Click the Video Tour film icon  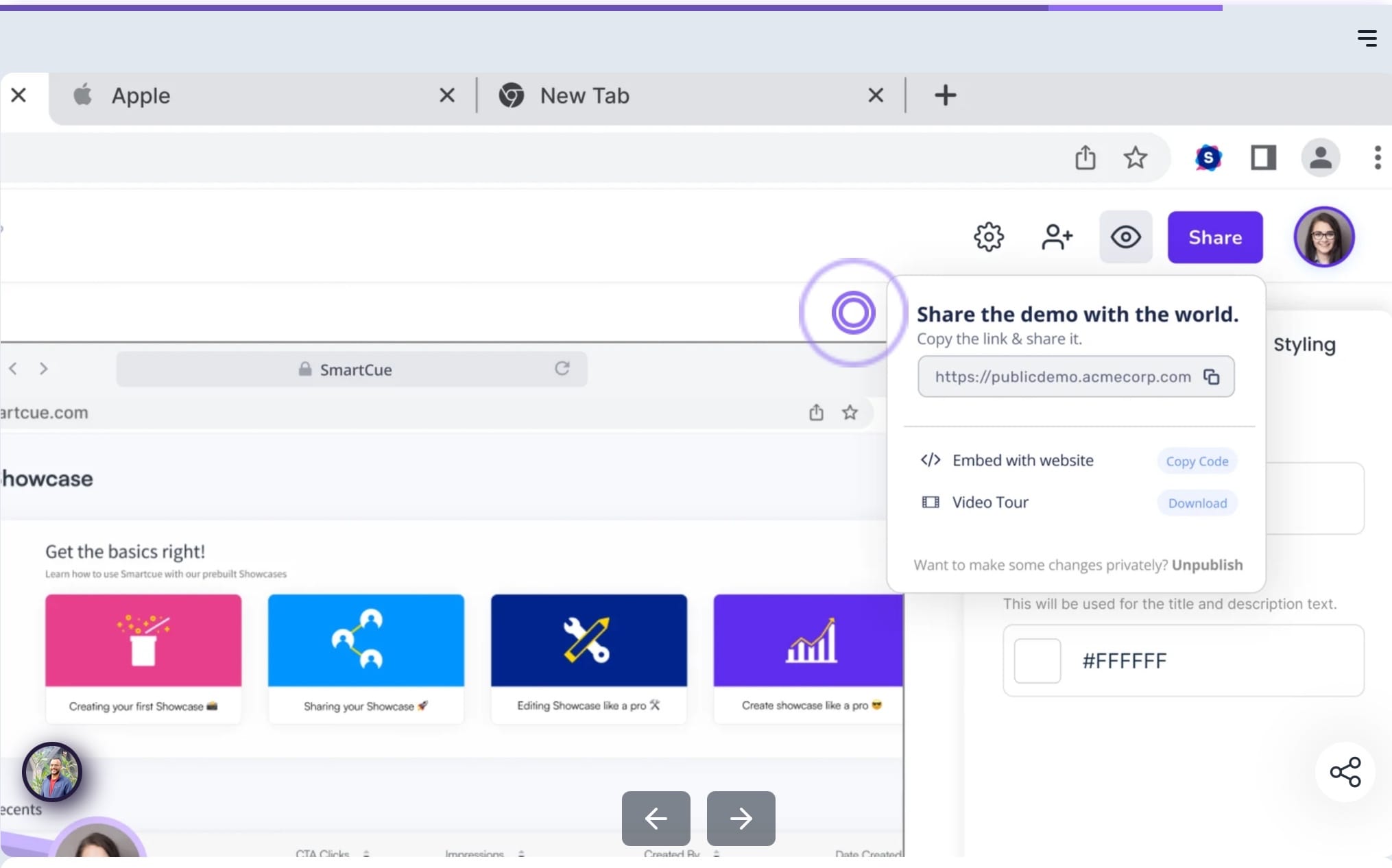pos(930,502)
